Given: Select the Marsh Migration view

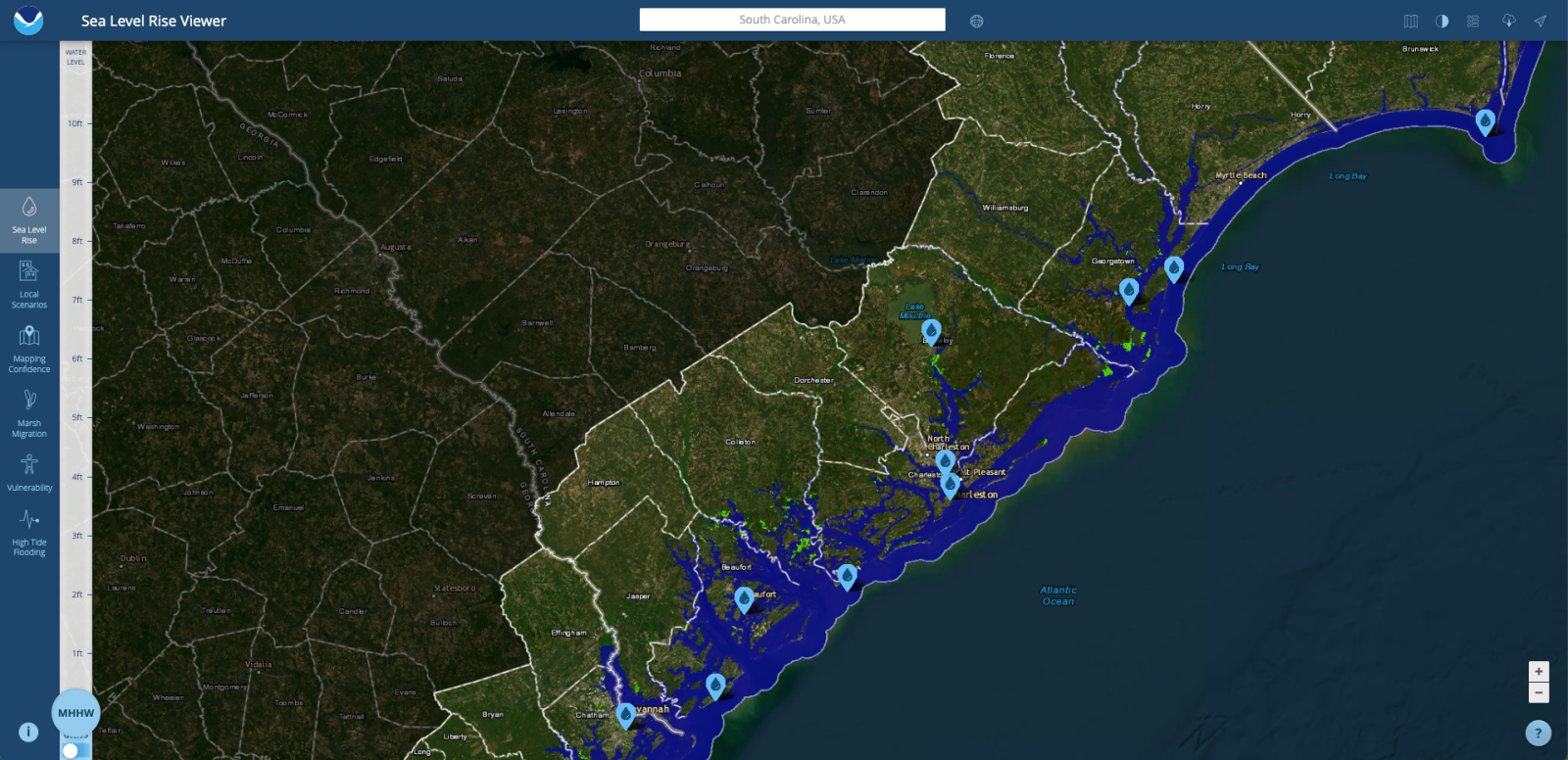Looking at the screenshot, I should 29,413.
